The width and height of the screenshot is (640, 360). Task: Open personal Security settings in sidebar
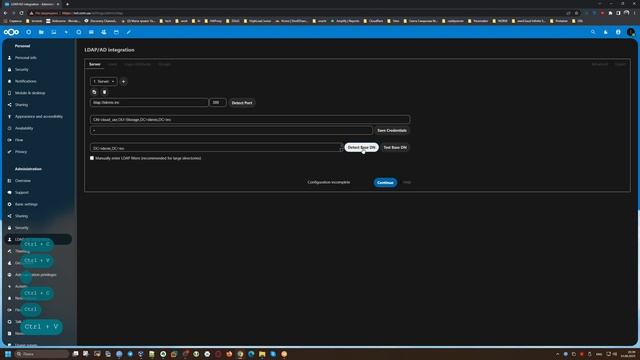22,70
